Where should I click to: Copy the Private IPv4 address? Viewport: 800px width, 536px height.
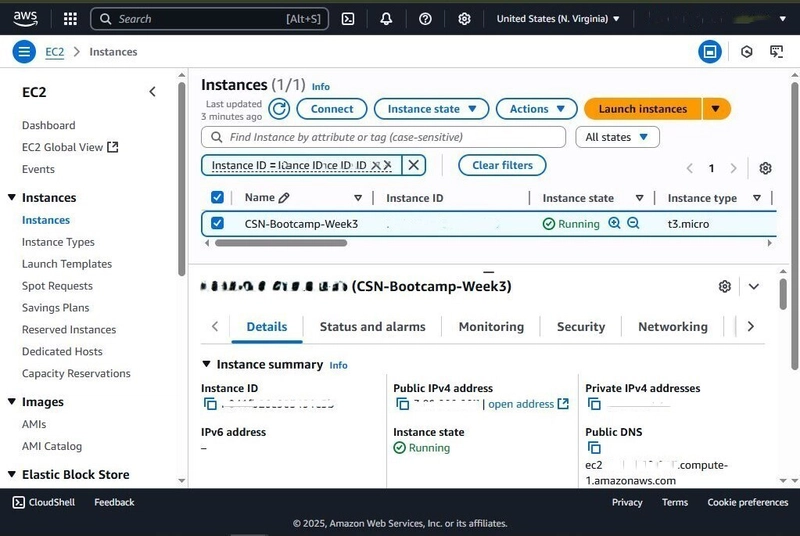(x=594, y=404)
